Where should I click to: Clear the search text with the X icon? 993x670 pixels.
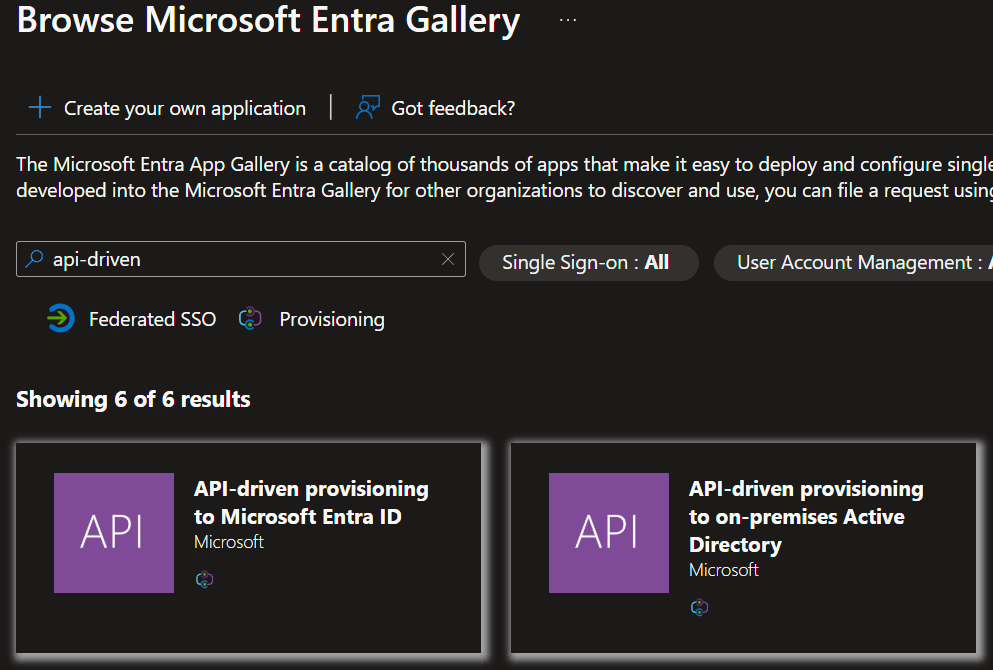[448, 259]
